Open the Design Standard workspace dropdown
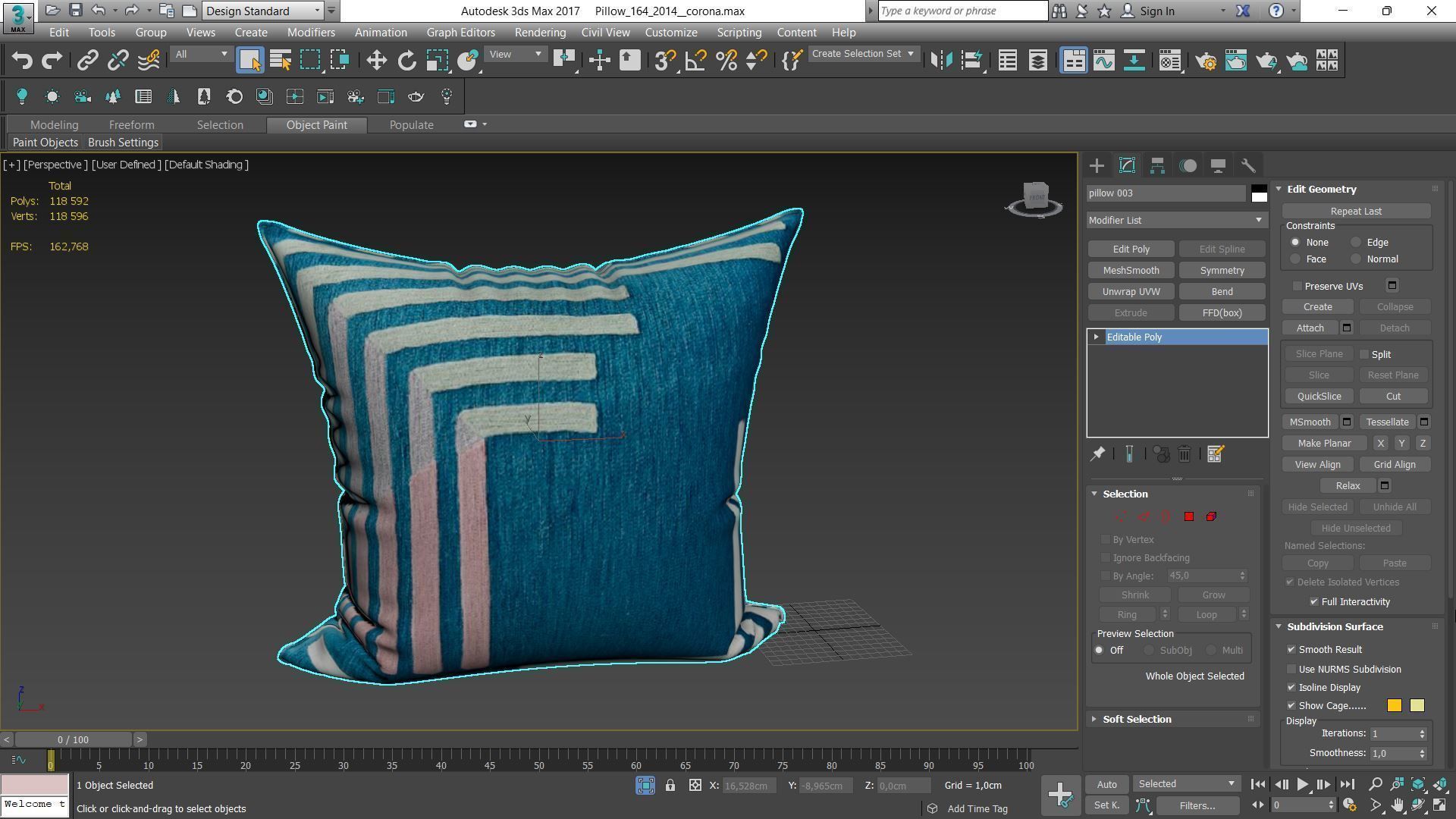 pos(263,11)
